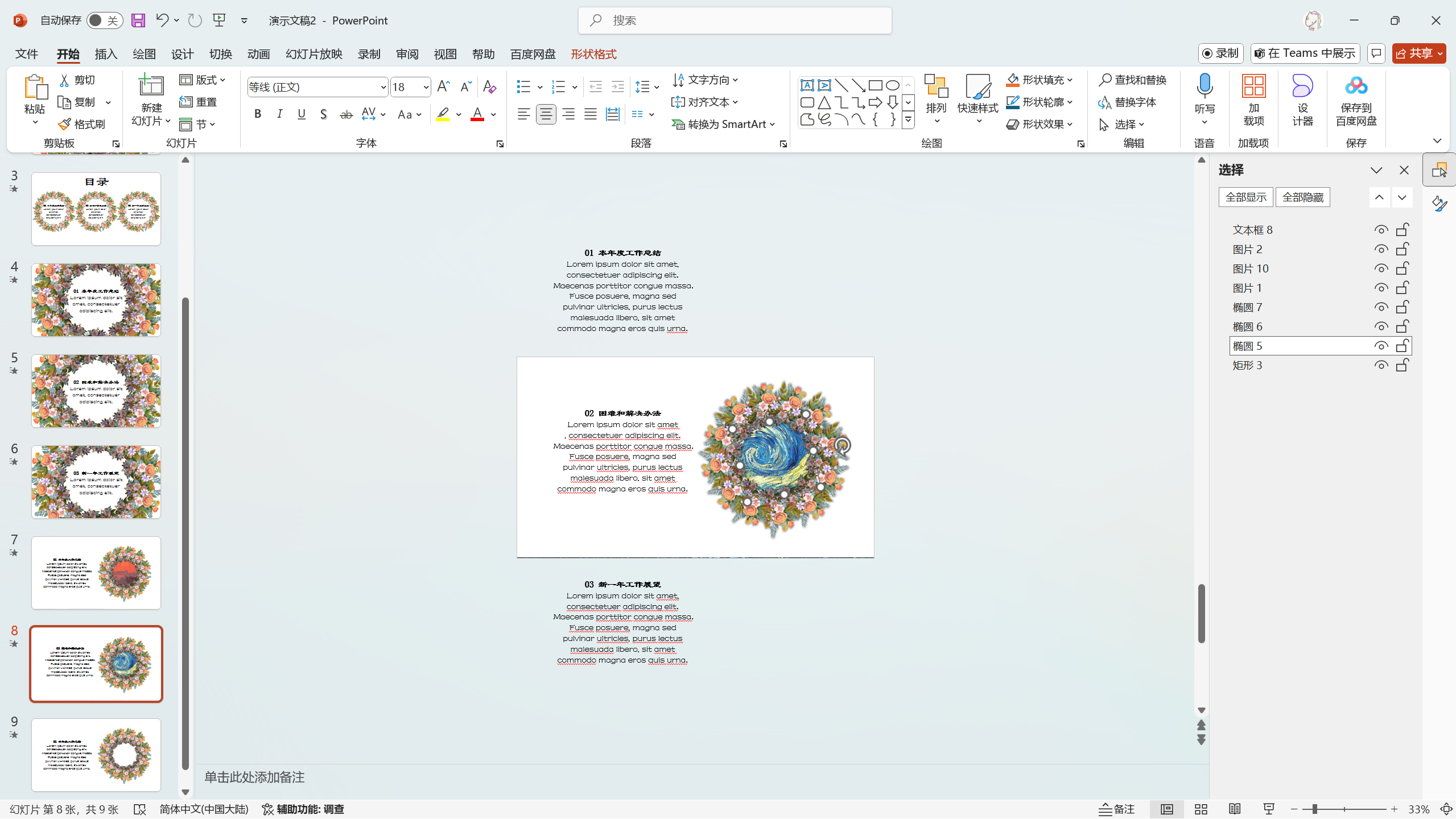Click Increase Font Size icon
Viewport: 1456px width, 819px height.
pyautogui.click(x=443, y=86)
